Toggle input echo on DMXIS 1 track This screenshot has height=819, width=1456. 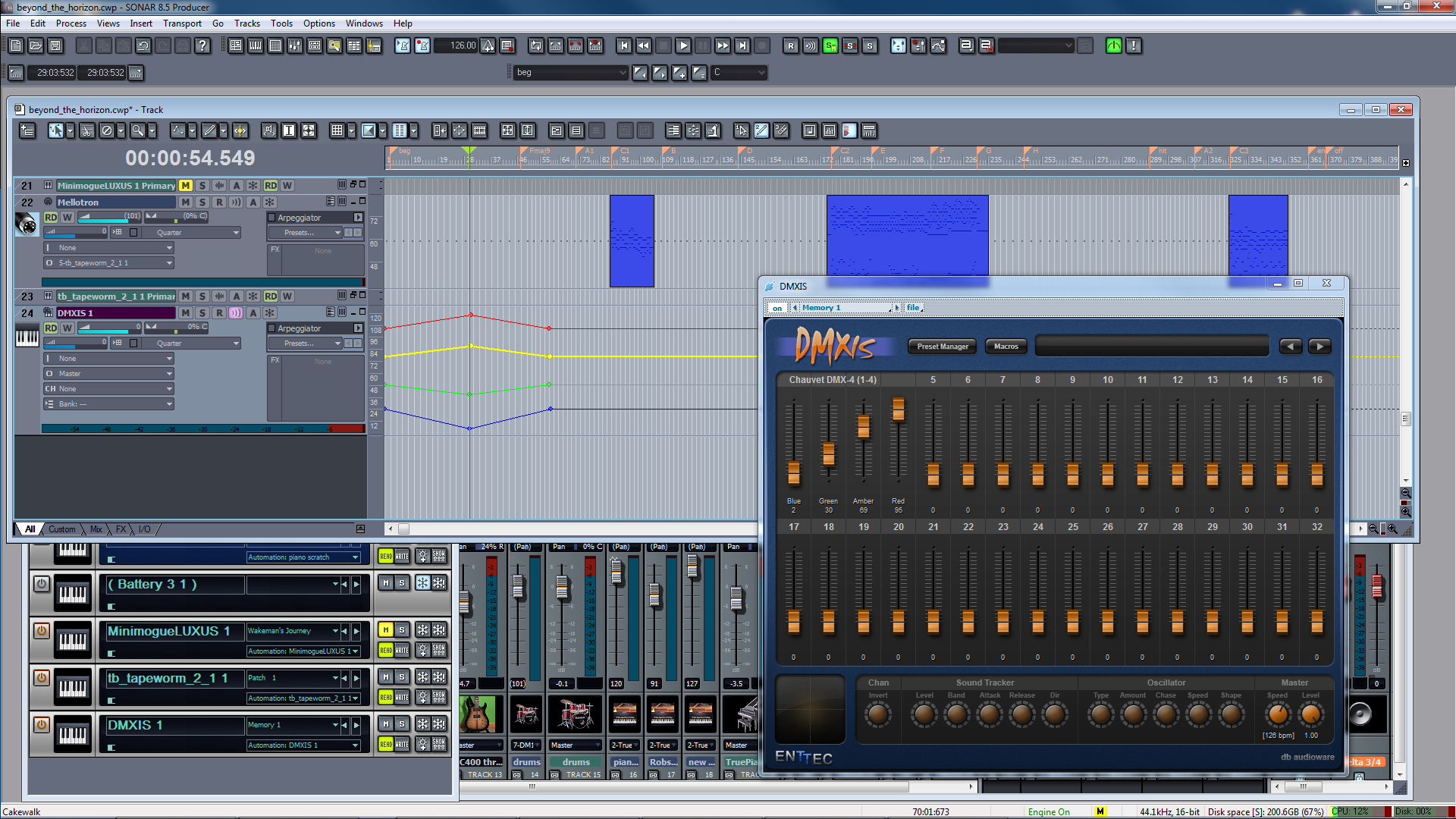click(x=236, y=313)
